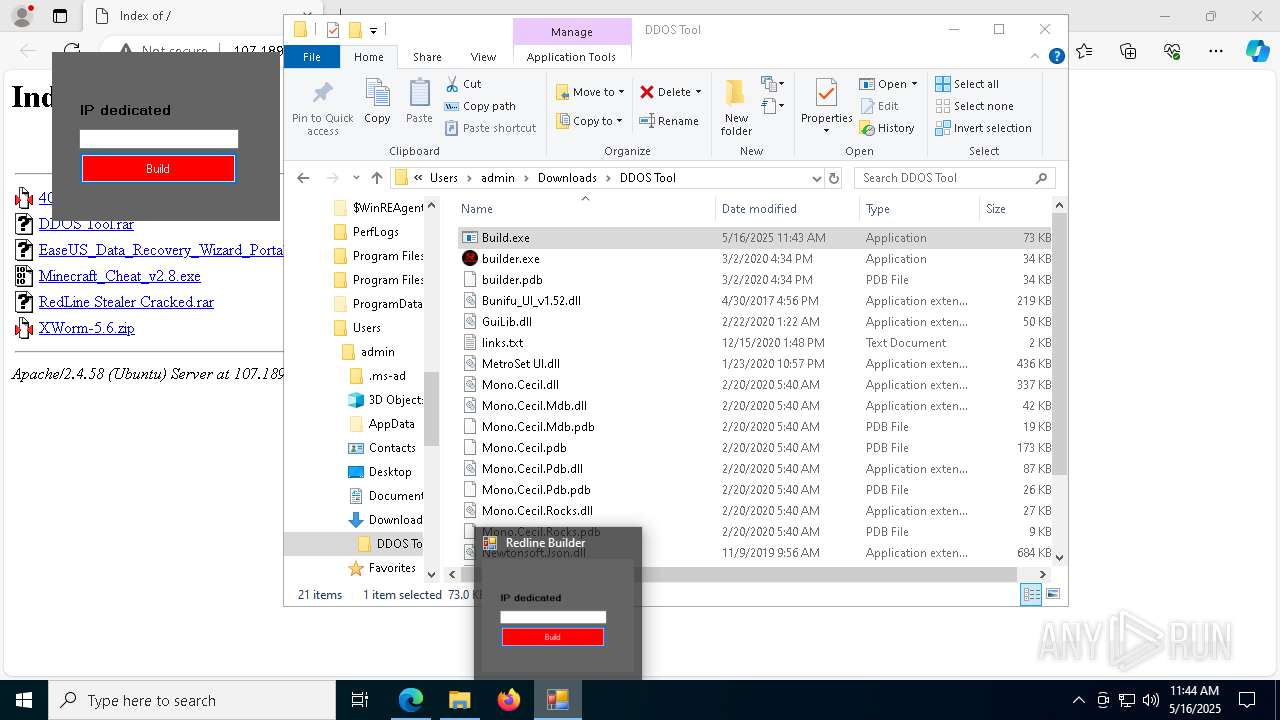Open the File tab
Image resolution: width=1280 pixels, height=720 pixels.
[x=312, y=57]
